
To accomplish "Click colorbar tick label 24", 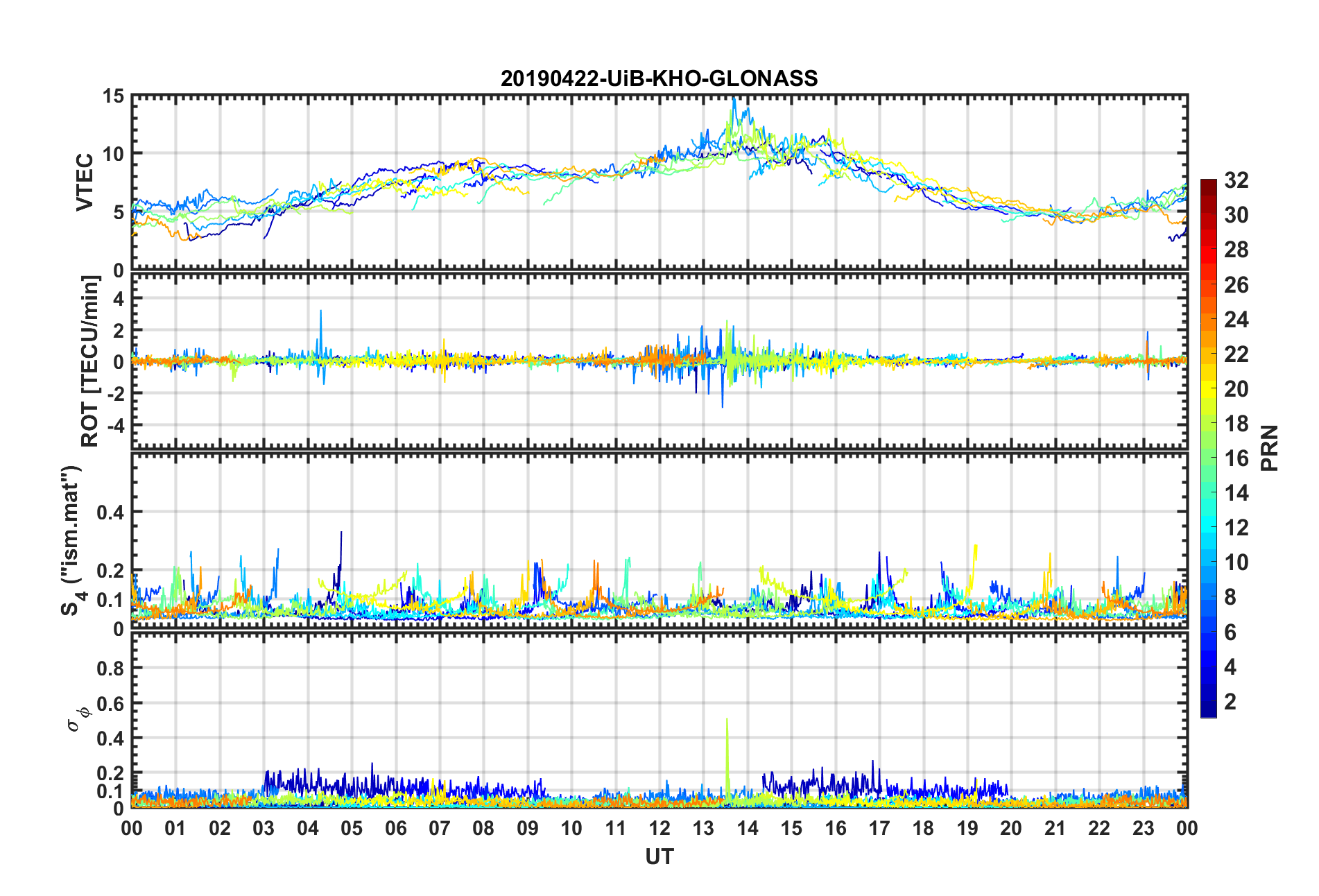I will tap(1236, 320).
